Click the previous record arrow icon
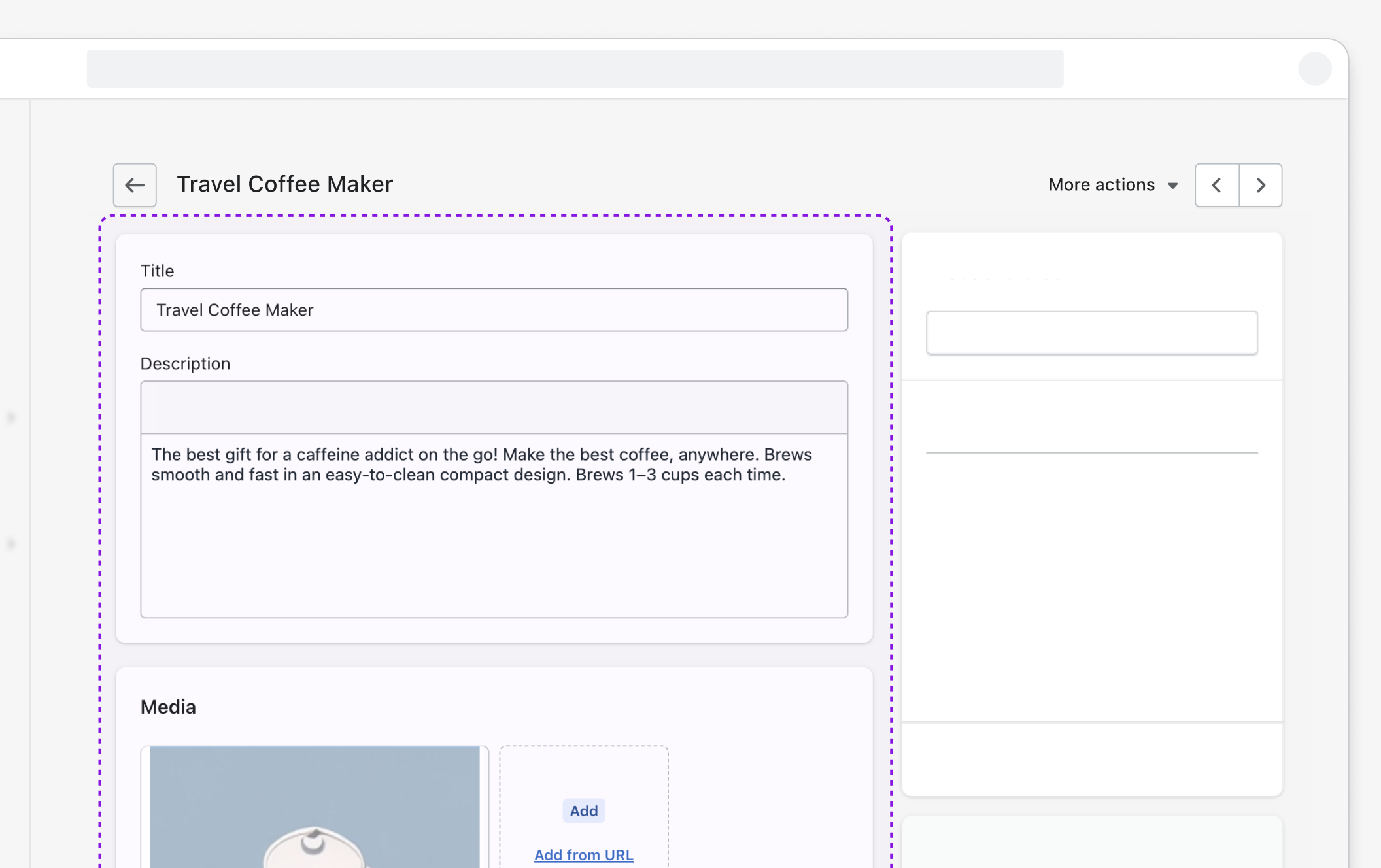The height and width of the screenshot is (868, 1381). point(1217,185)
